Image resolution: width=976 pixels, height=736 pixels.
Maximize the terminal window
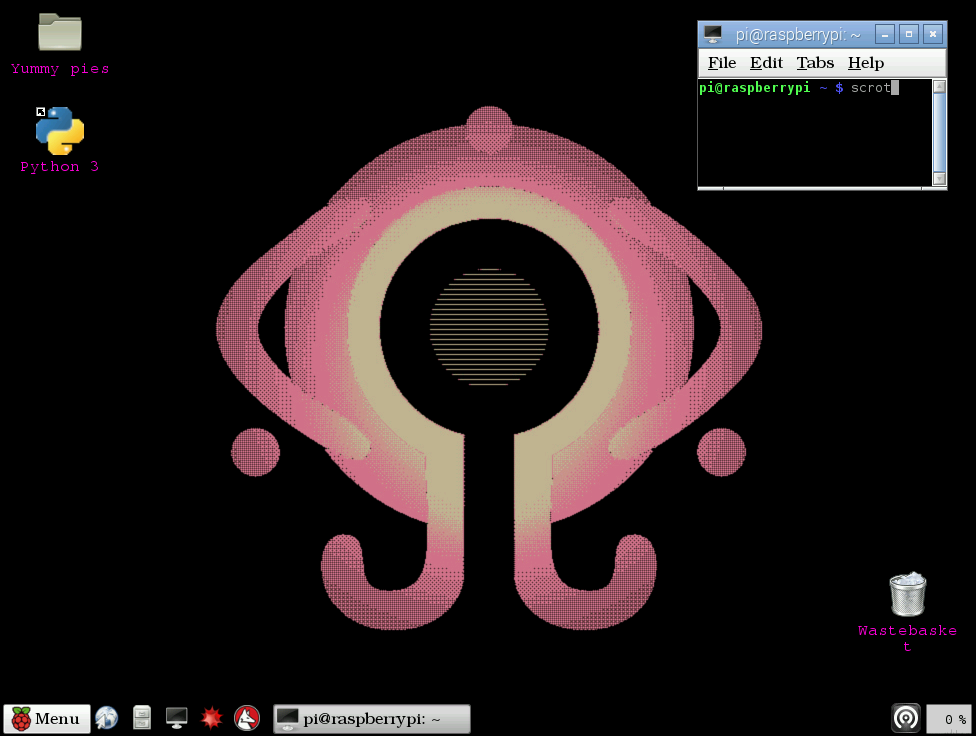909,34
